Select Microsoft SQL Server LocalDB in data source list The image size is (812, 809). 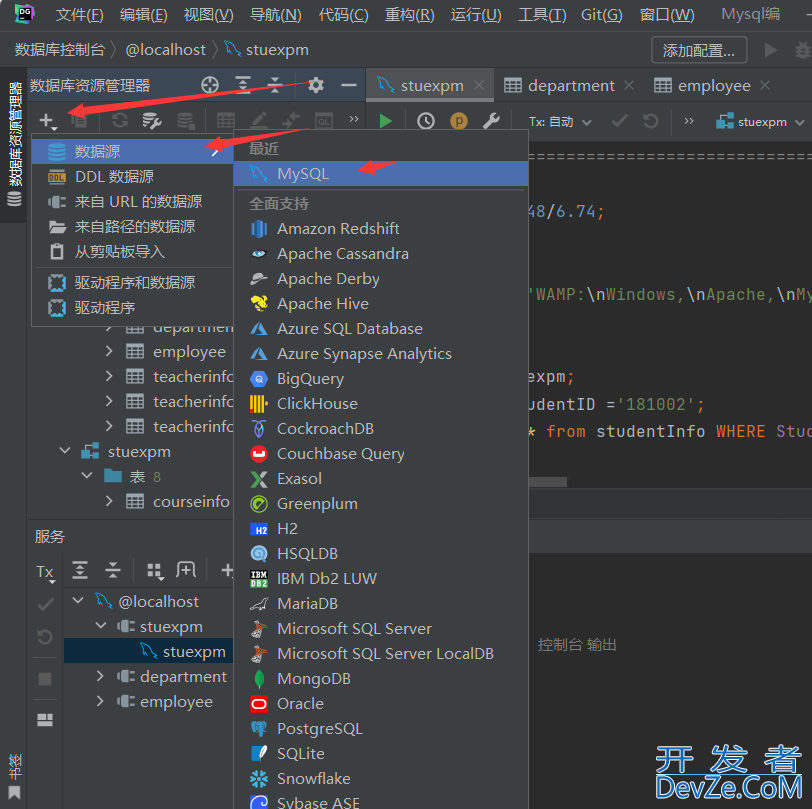click(381, 654)
